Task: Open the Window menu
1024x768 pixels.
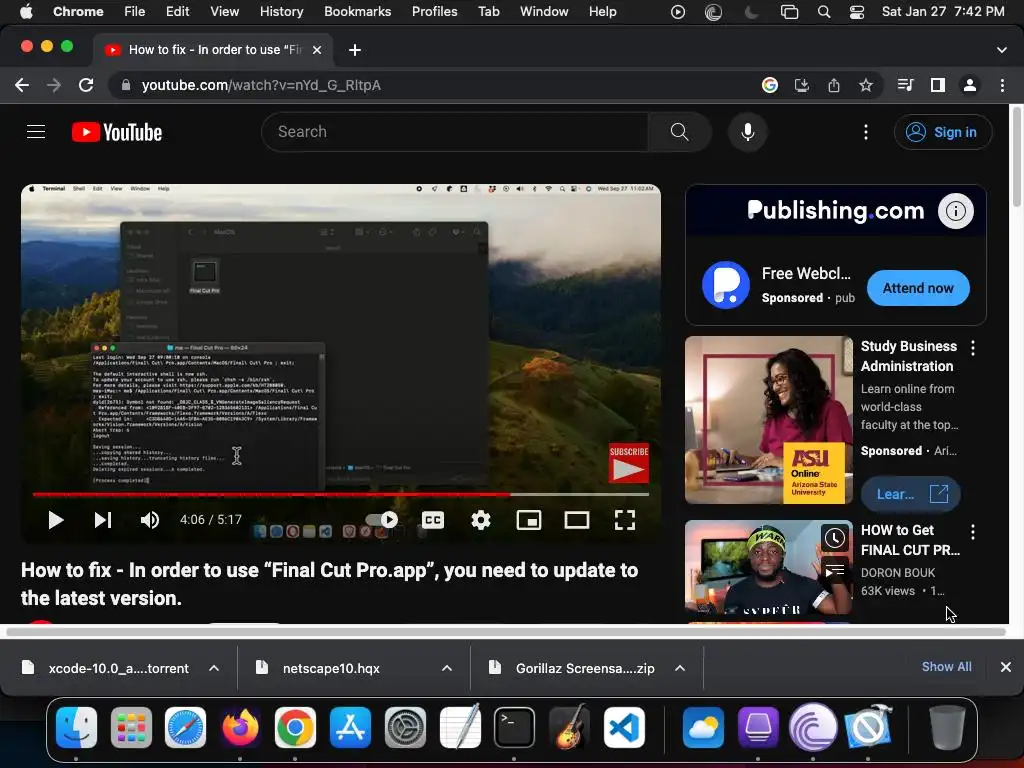Action: (x=544, y=11)
